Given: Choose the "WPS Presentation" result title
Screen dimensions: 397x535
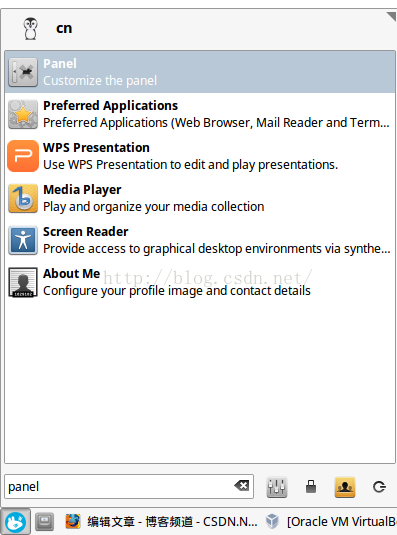Looking at the screenshot, I should point(97,147).
